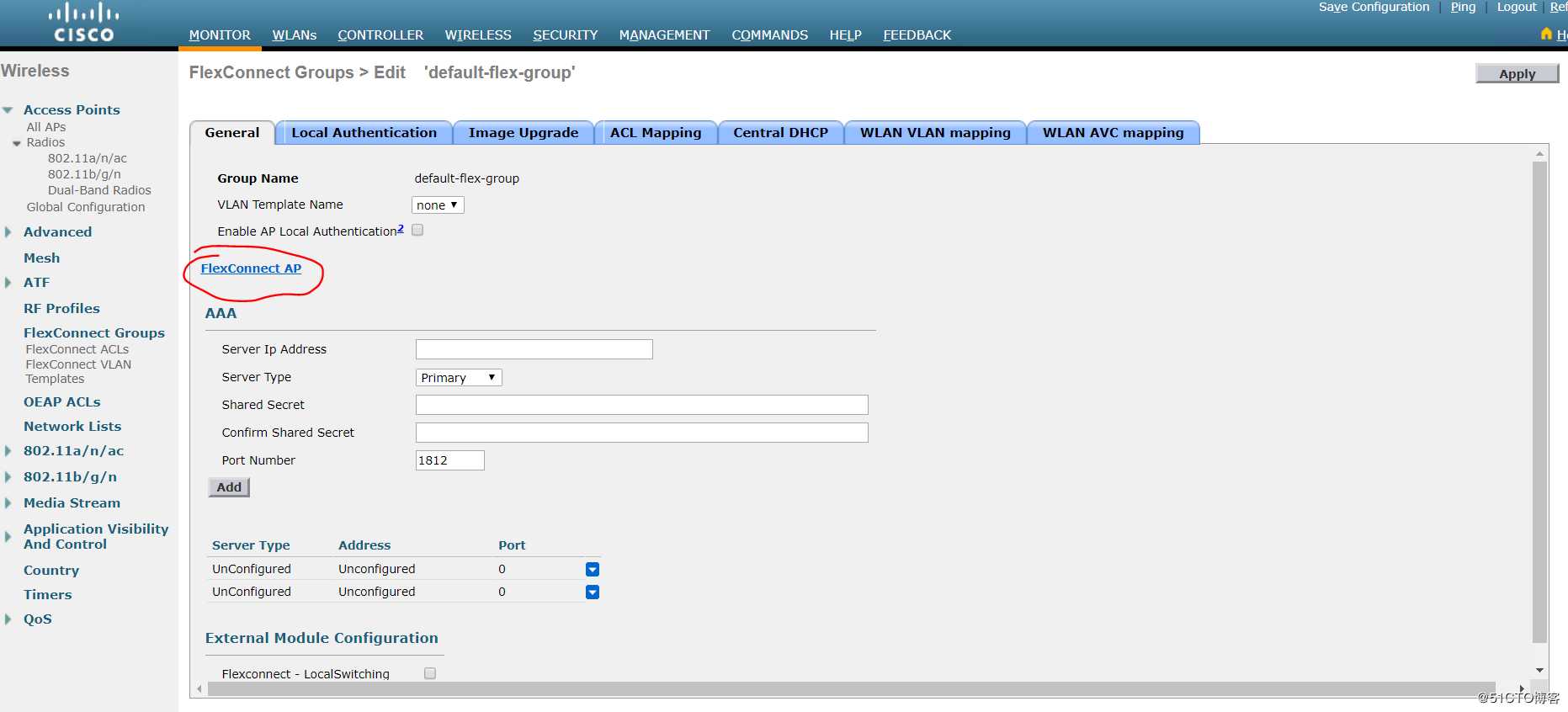The height and width of the screenshot is (712, 1568).
Task: Collapse the Access Points tree
Action: (x=8, y=110)
